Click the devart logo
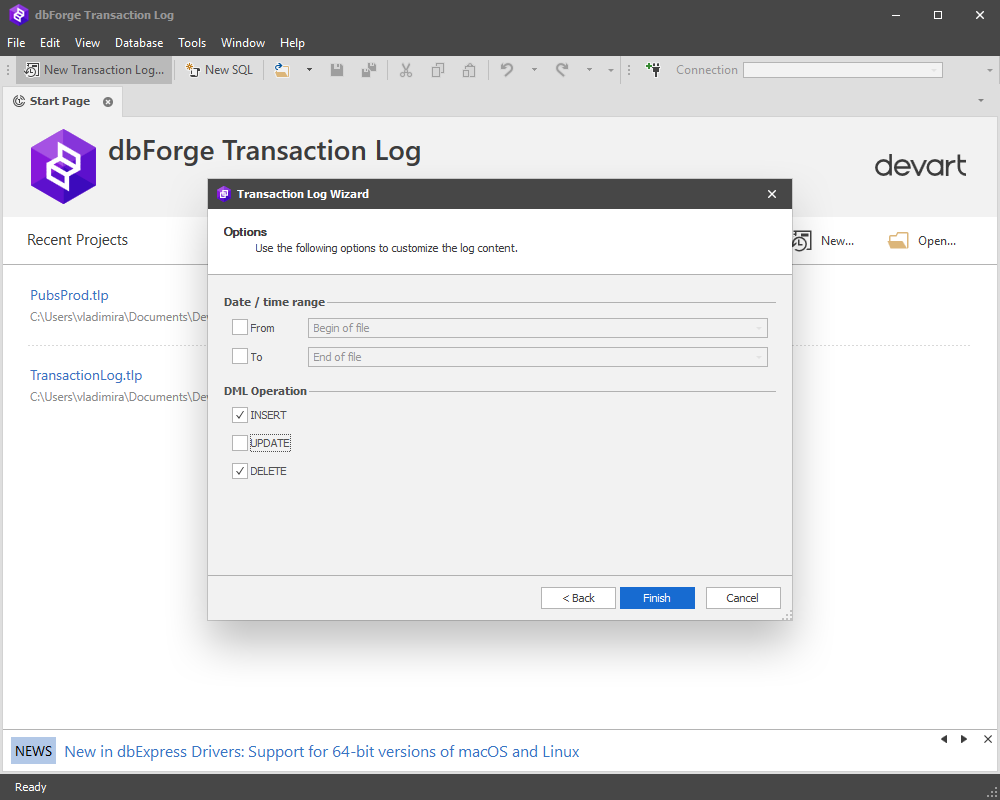Screen dimensions: 1000x800 click(920, 166)
